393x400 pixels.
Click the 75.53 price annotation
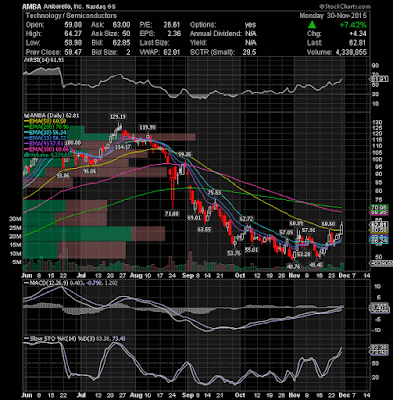click(214, 193)
